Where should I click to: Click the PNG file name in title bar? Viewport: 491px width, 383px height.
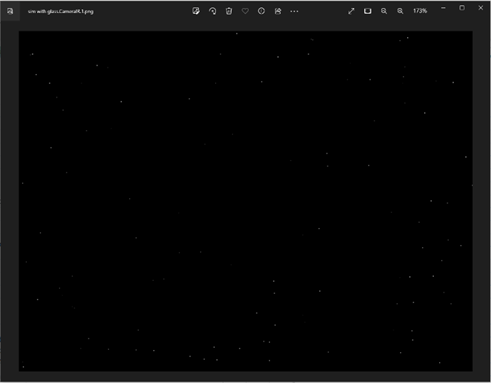coord(60,11)
